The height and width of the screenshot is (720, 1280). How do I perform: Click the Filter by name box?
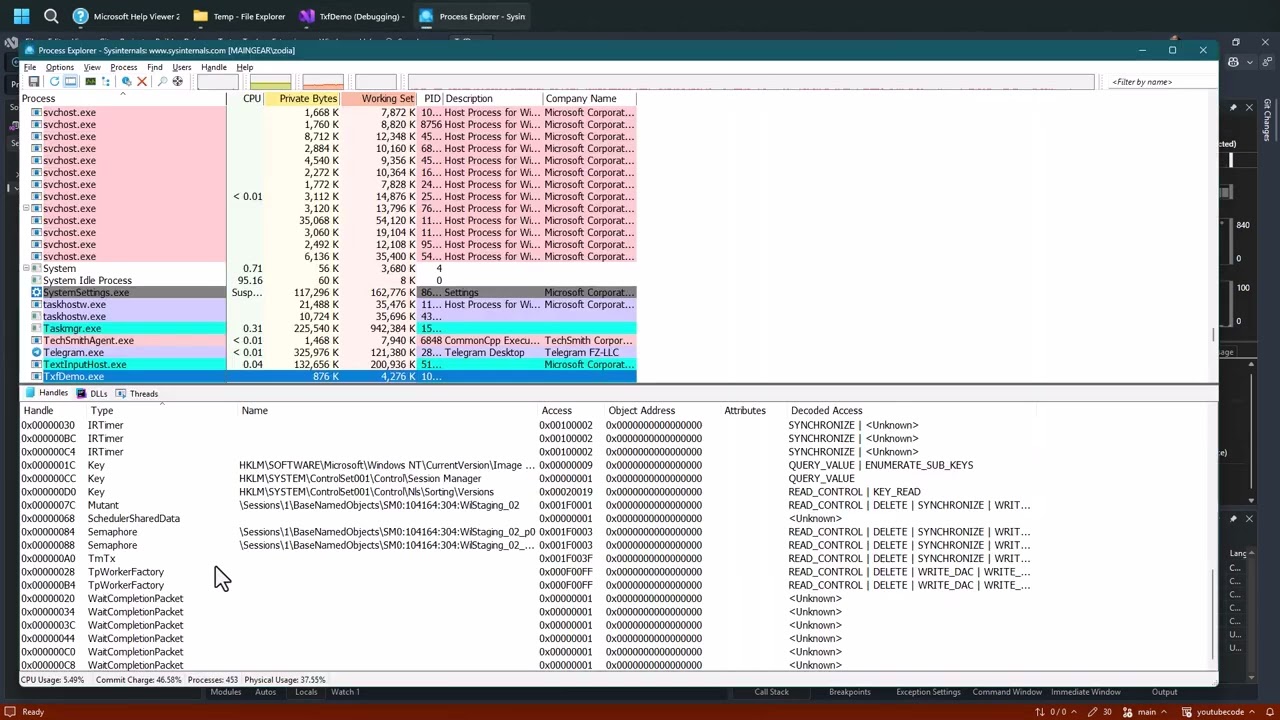1160,82
